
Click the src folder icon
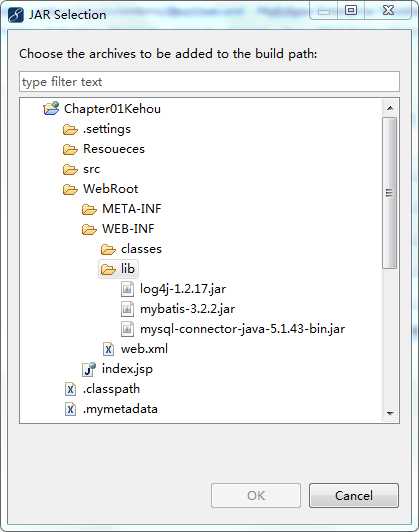pyautogui.click(x=70, y=169)
